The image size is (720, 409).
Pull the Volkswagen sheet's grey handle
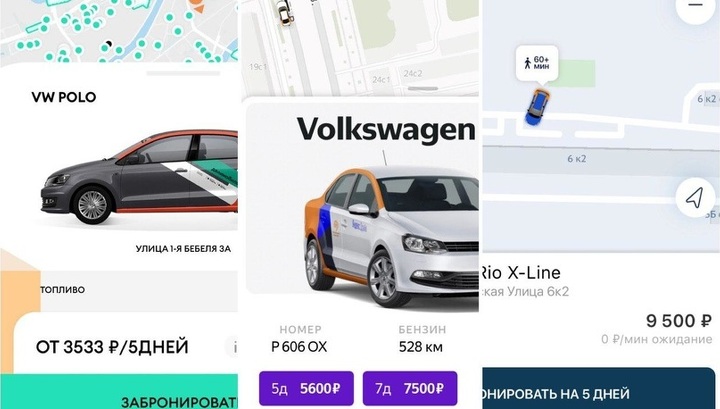(x=423, y=88)
